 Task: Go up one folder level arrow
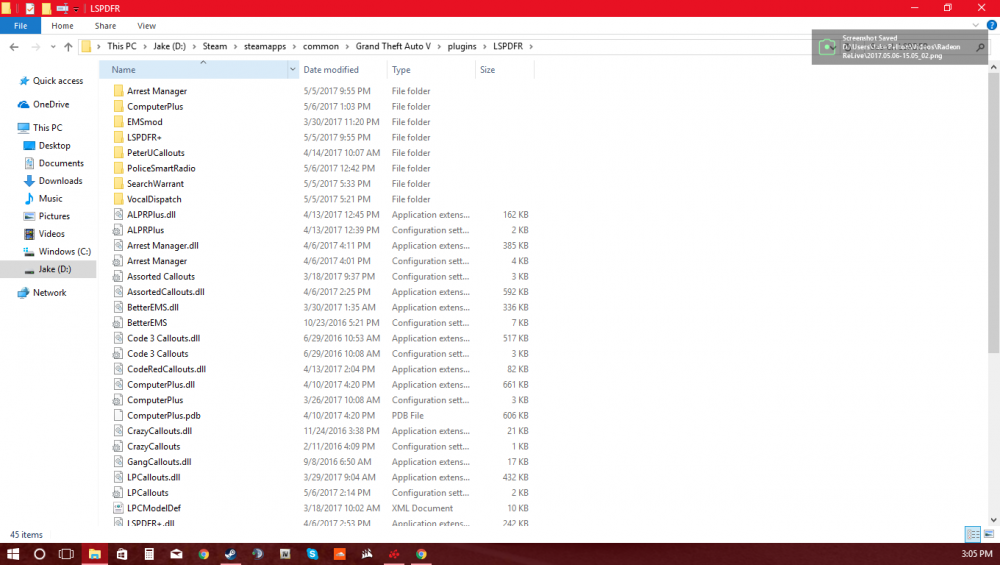pos(68,47)
